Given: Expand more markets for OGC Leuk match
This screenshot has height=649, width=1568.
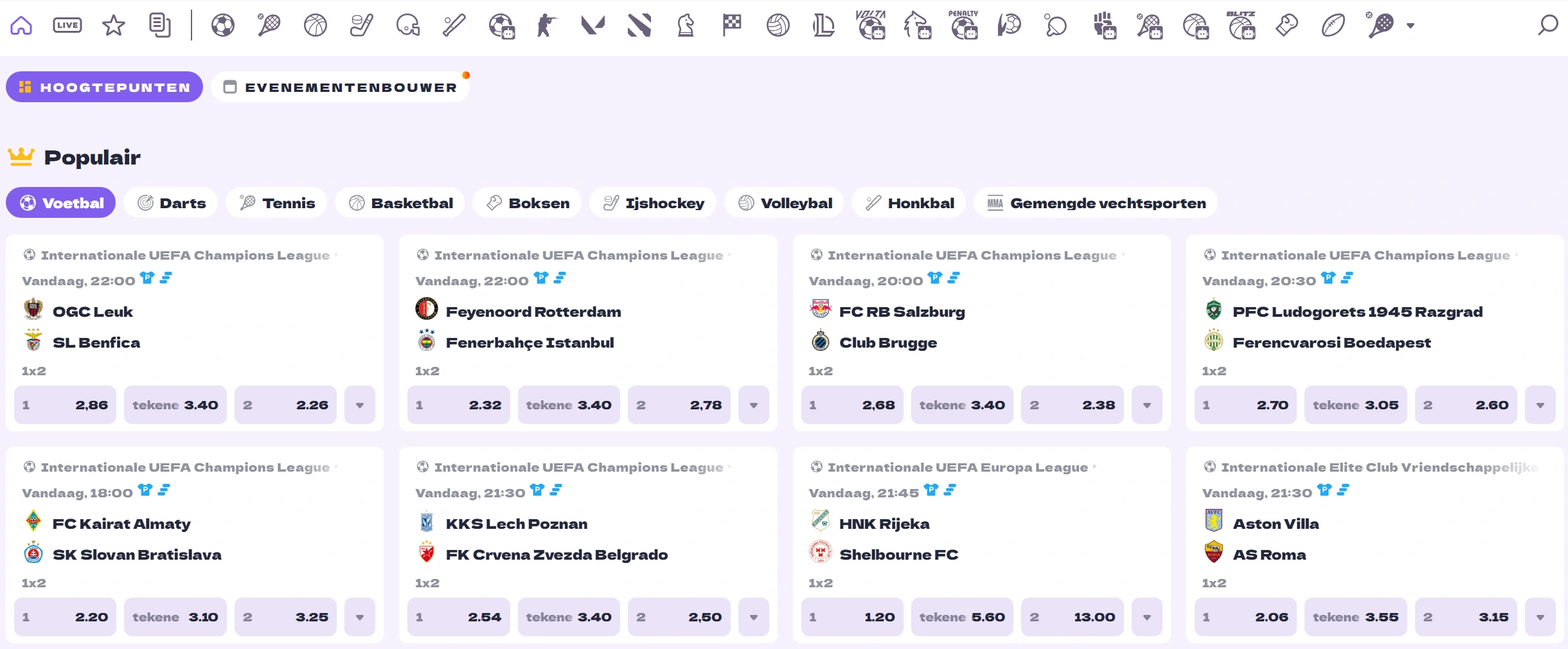Looking at the screenshot, I should click(x=360, y=405).
